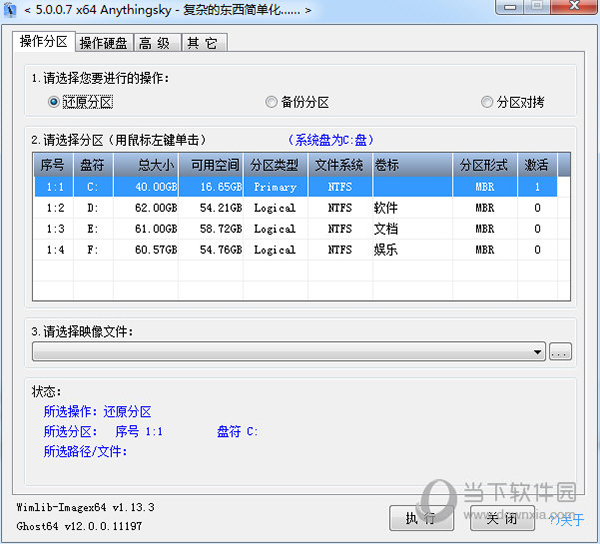Click the browse '...' button

pos(560,352)
